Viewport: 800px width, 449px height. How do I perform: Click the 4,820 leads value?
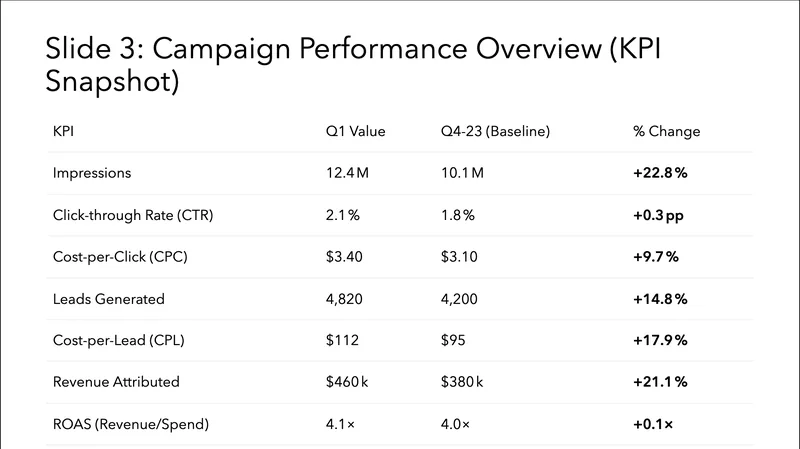tap(344, 299)
